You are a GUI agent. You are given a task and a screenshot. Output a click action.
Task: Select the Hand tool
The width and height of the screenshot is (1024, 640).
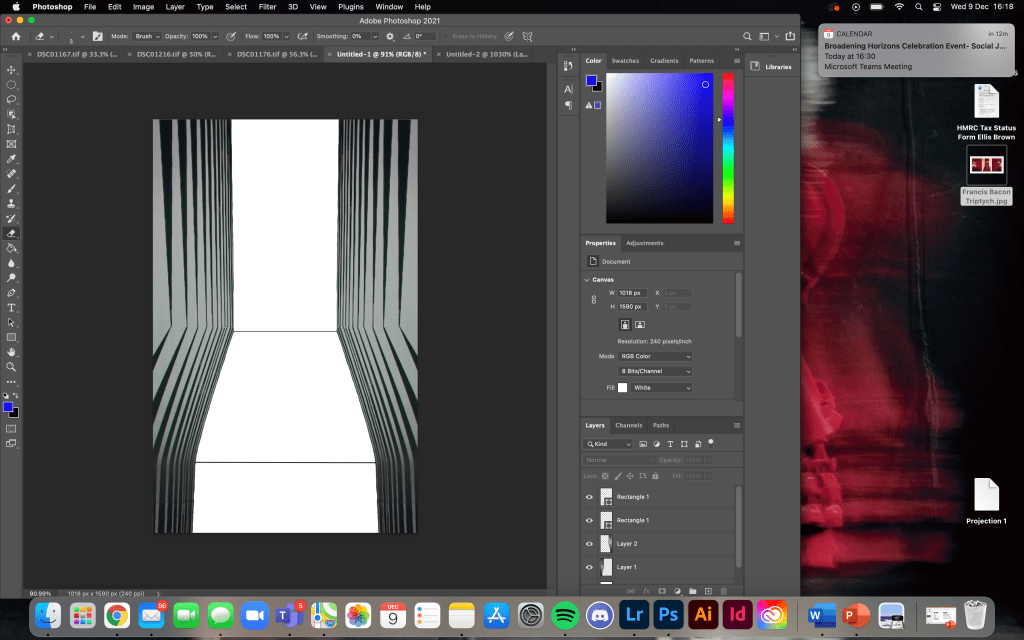pyautogui.click(x=12, y=352)
